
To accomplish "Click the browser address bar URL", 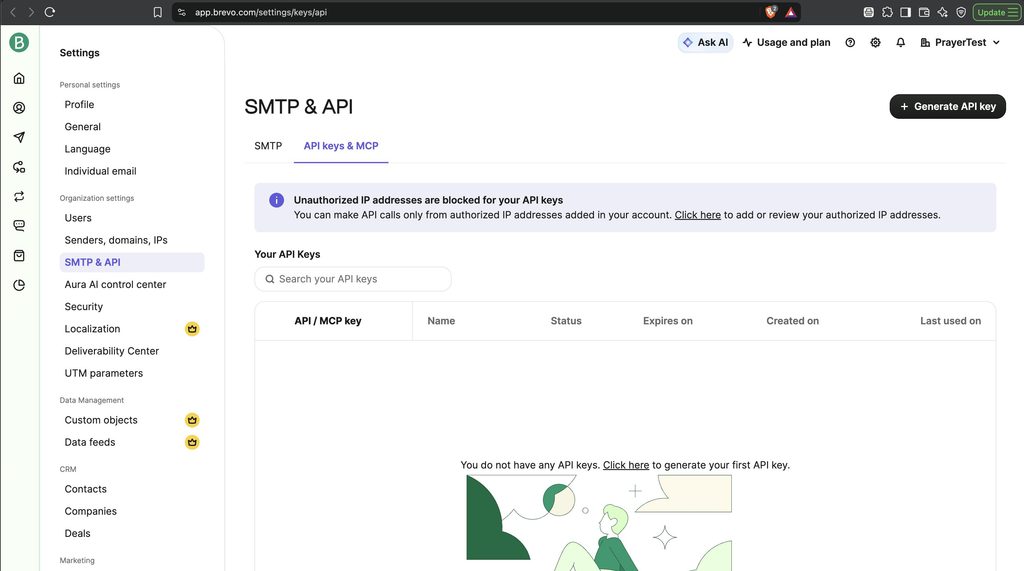I will click(261, 12).
